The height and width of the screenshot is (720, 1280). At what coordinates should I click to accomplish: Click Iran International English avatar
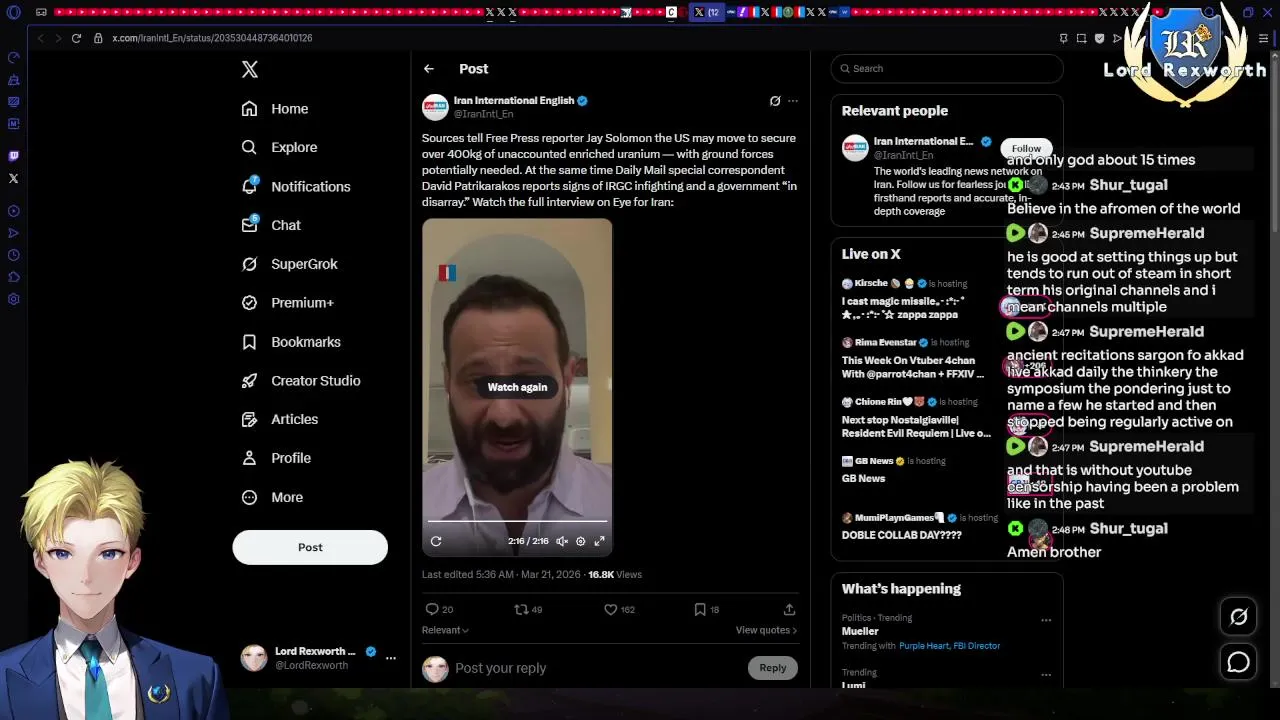point(435,107)
